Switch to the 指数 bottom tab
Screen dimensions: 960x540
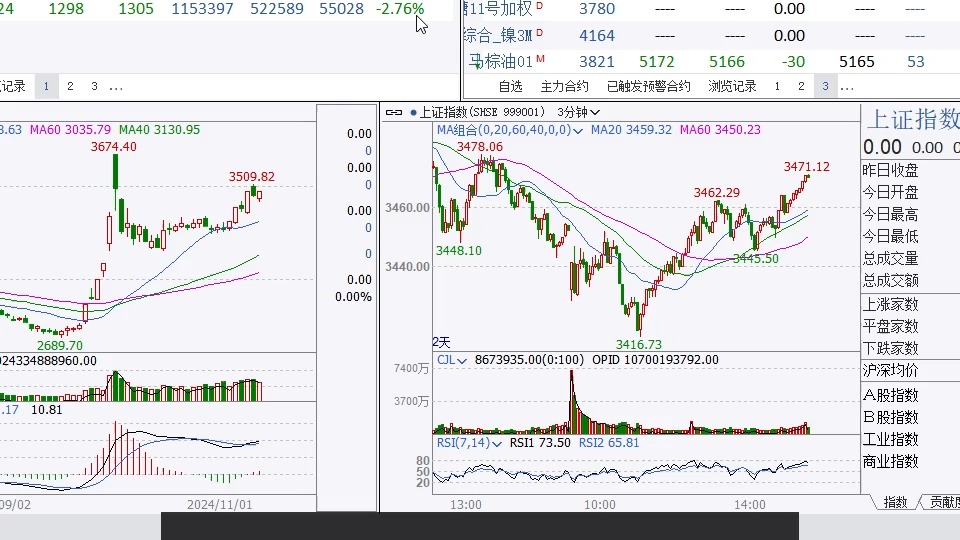tap(895, 502)
